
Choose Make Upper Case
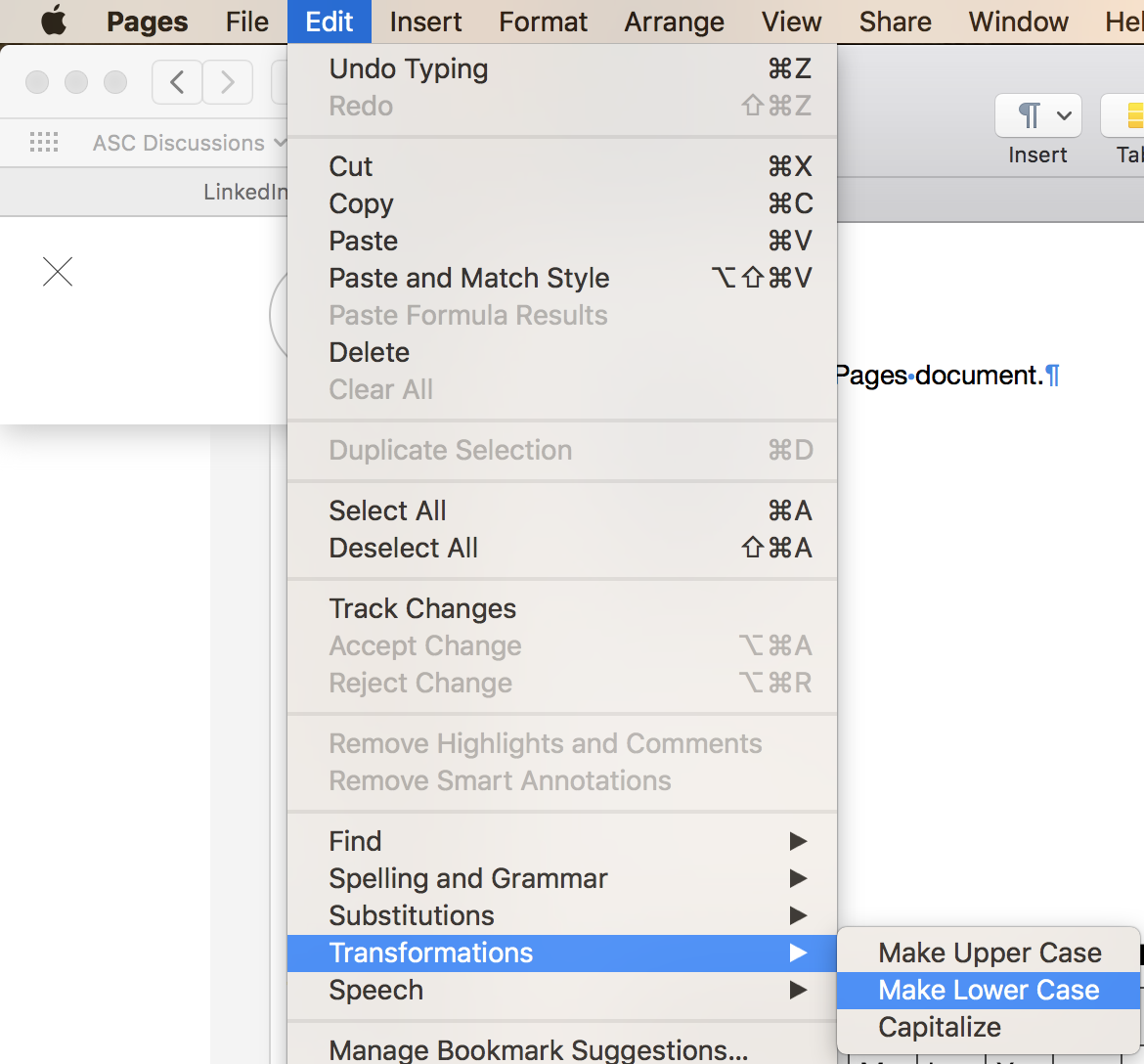(x=990, y=953)
